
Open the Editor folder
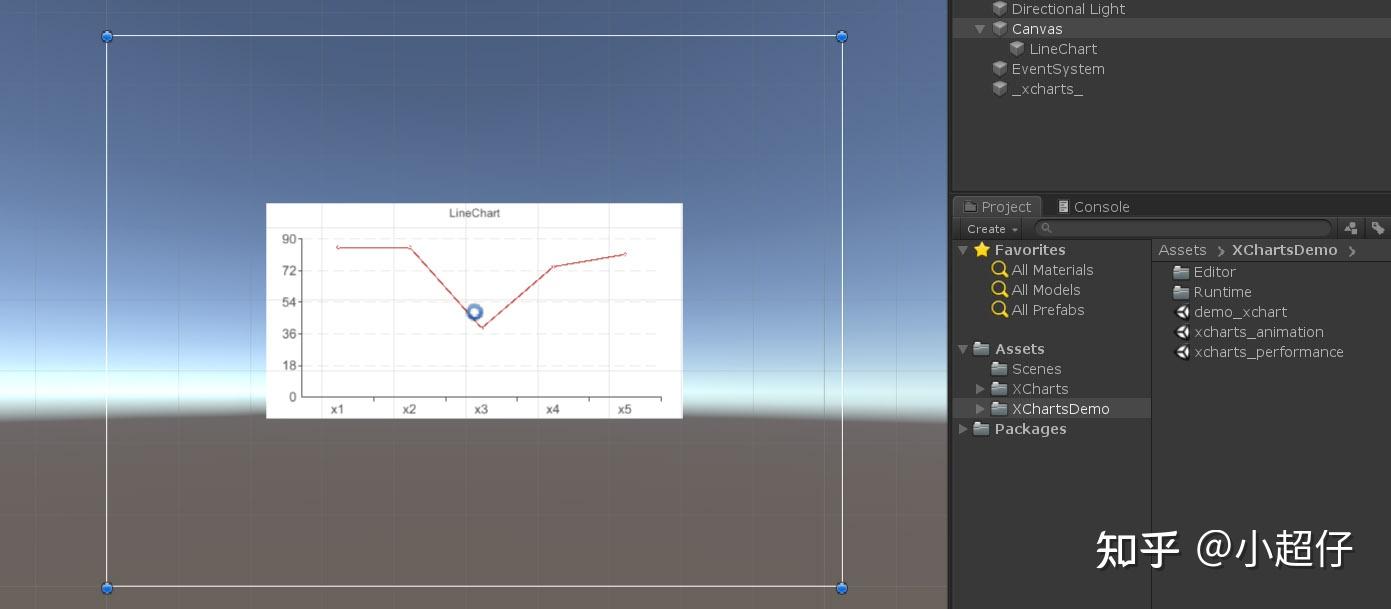(x=1215, y=271)
